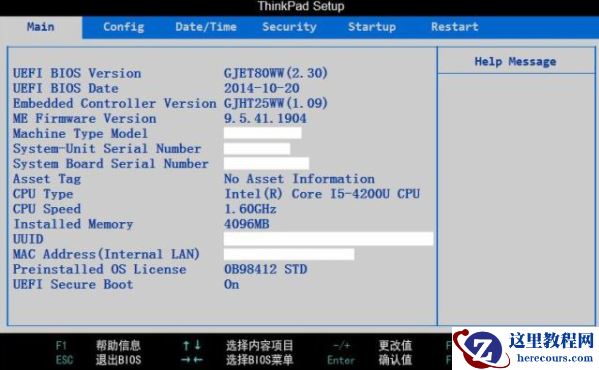This screenshot has height=370, width=599.
Task: Select MAC Address (Internal LAN) label
Action: [106, 254]
